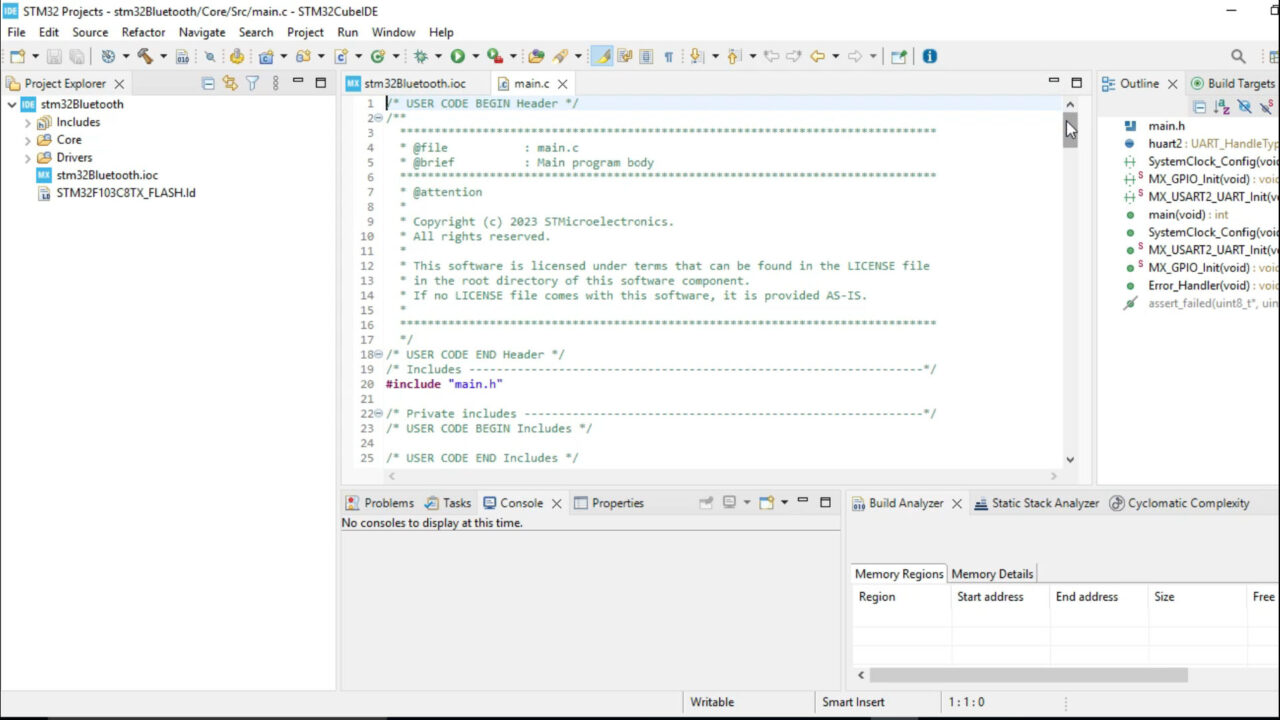Click Display Selected Console monitor icon
Viewport: 1280px width, 720px height.
pyautogui.click(x=729, y=503)
